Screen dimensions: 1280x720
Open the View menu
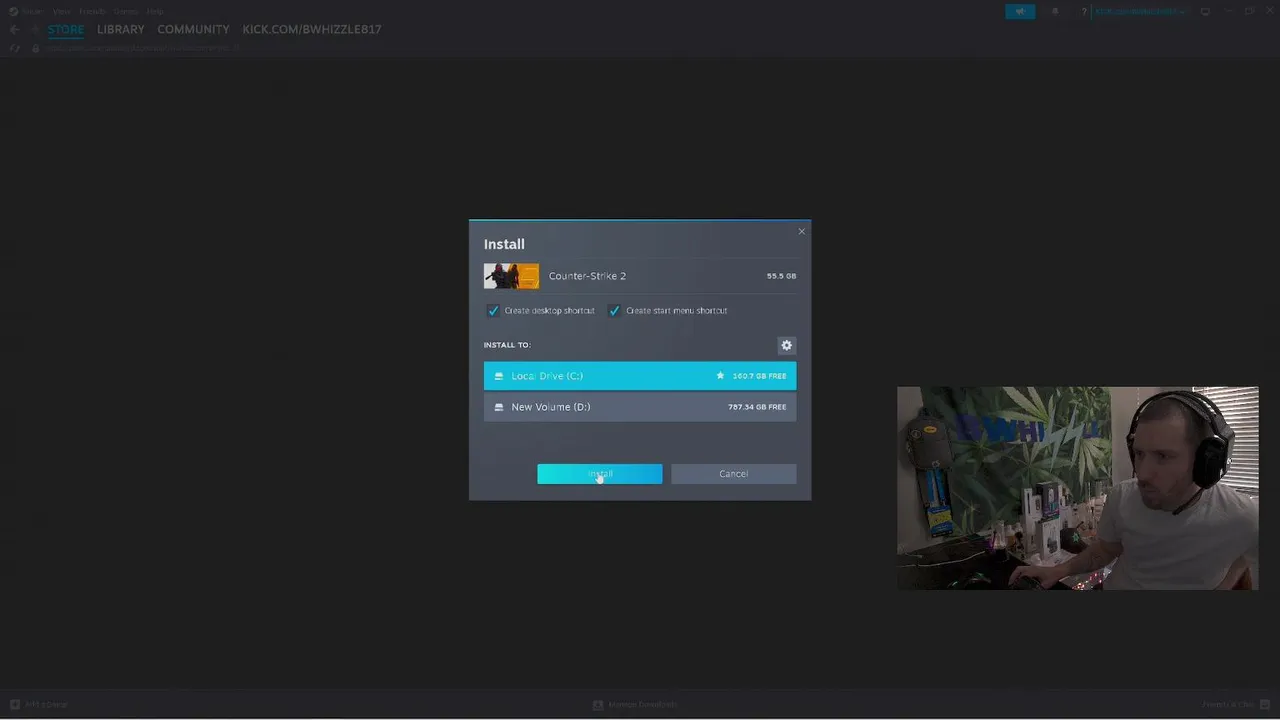point(61,11)
